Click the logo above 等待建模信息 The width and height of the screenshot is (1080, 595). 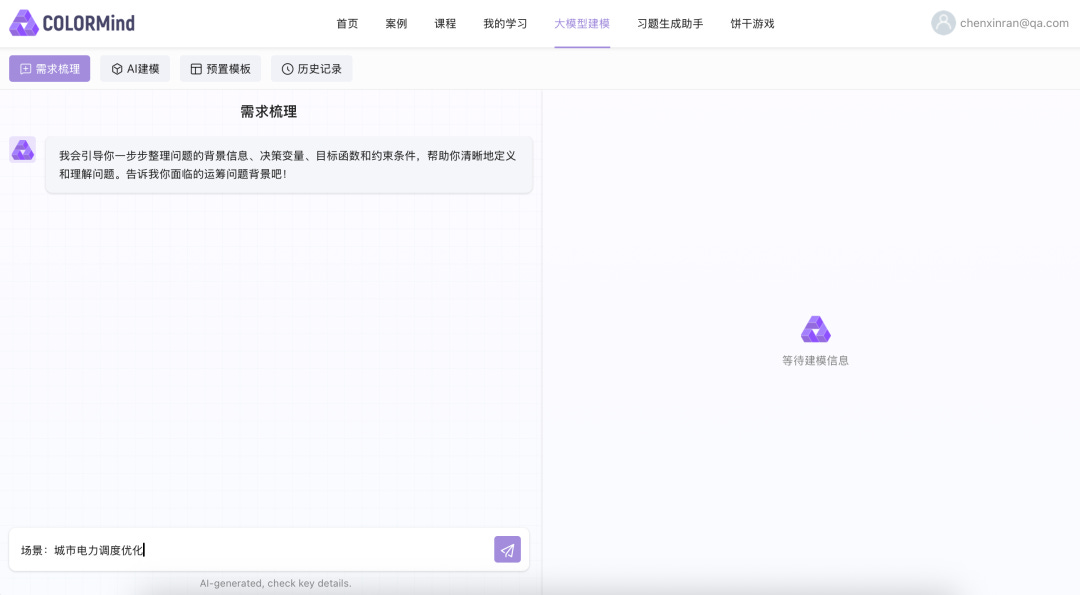click(816, 329)
